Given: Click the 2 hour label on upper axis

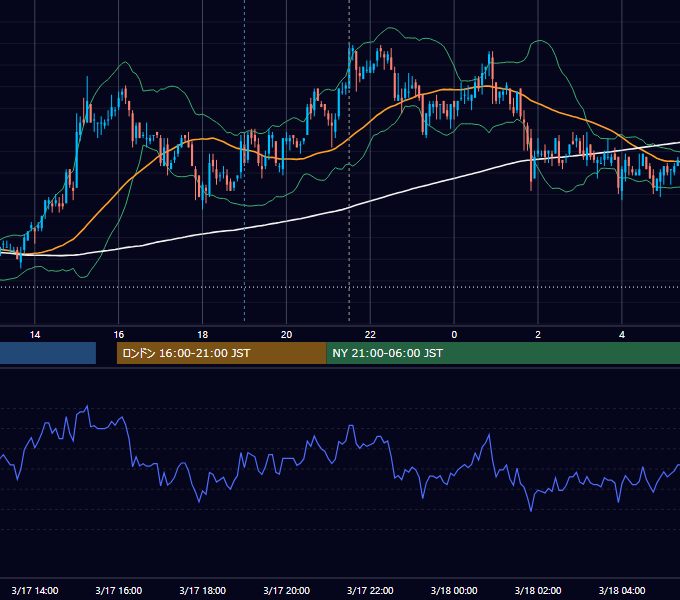Looking at the screenshot, I should pos(538,335).
